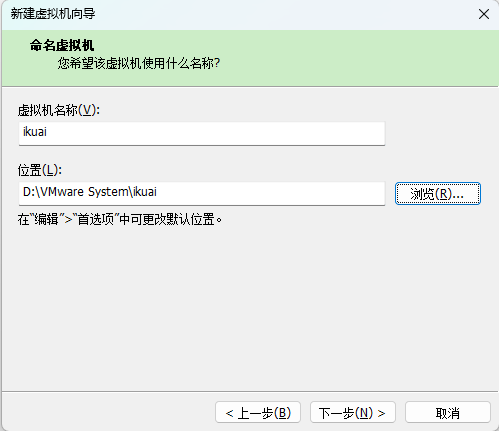Cancel the wizard with 取消
The width and height of the screenshot is (499, 431).
(448, 412)
